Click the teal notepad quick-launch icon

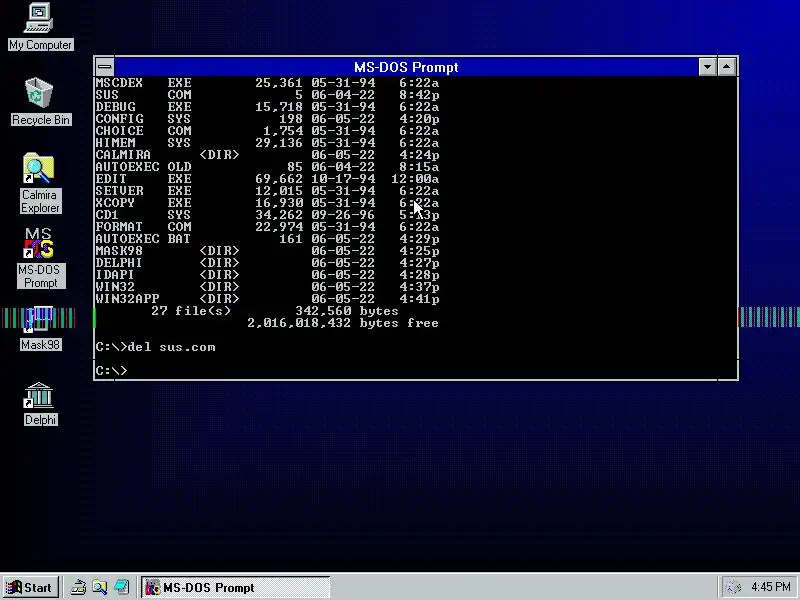pos(121,587)
